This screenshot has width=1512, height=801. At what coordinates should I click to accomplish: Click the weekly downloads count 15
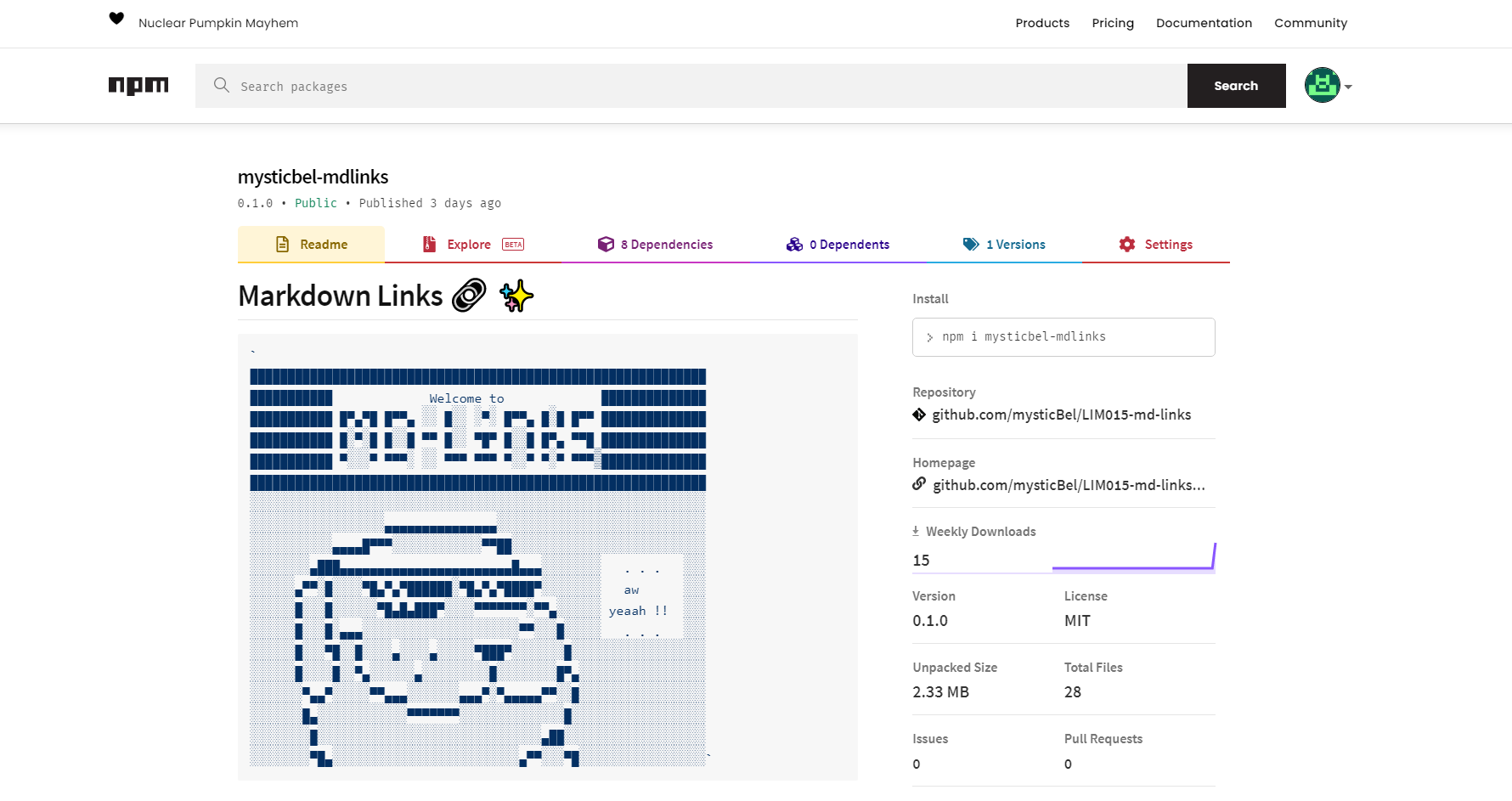[x=921, y=561]
